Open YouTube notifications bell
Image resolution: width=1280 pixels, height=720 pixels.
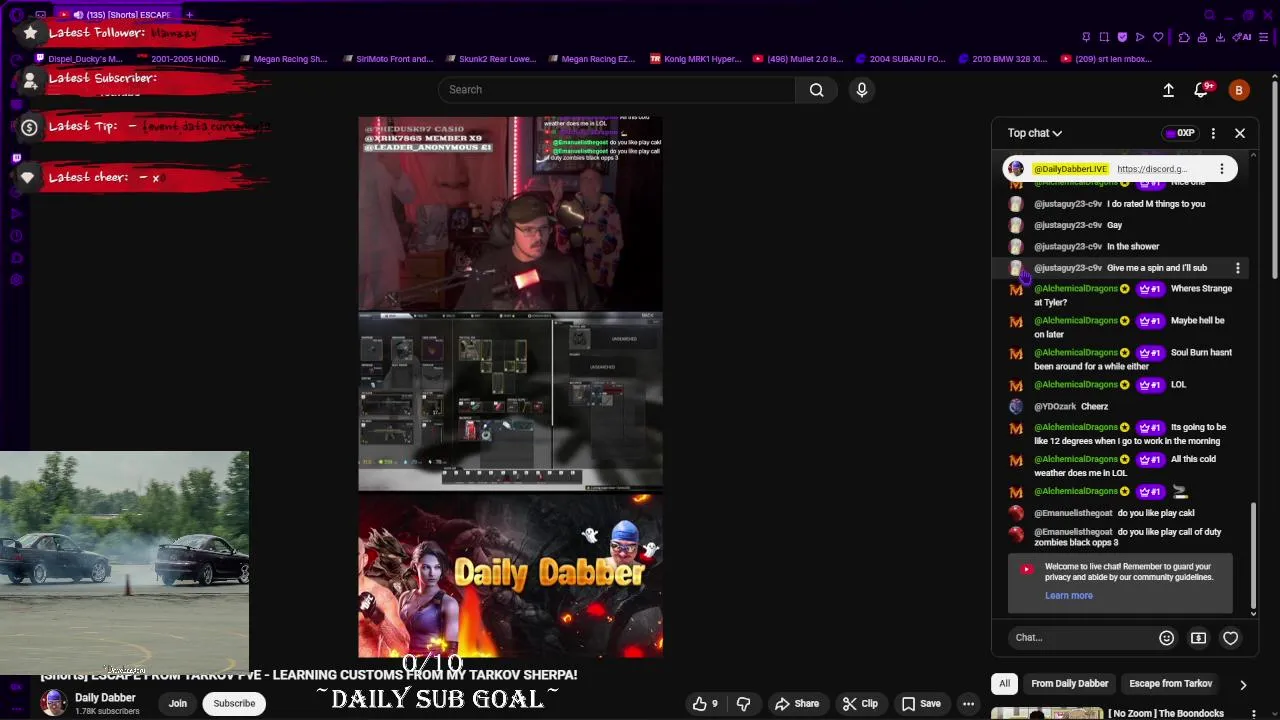click(x=1203, y=90)
